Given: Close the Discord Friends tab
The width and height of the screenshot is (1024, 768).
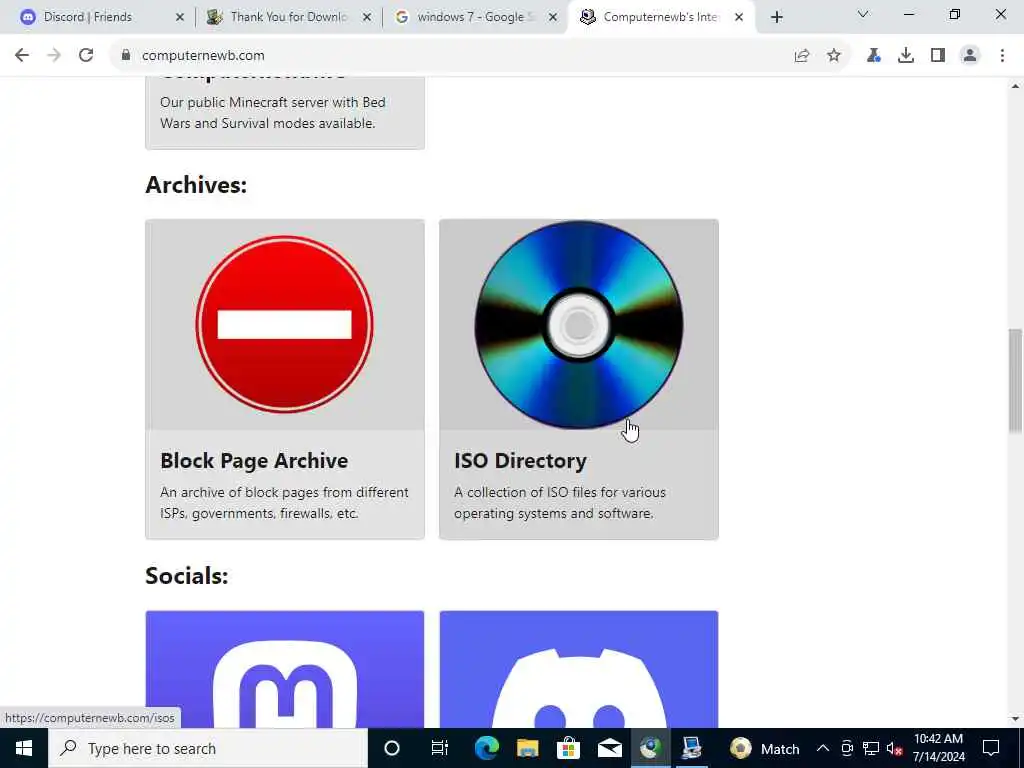Looking at the screenshot, I should (180, 17).
